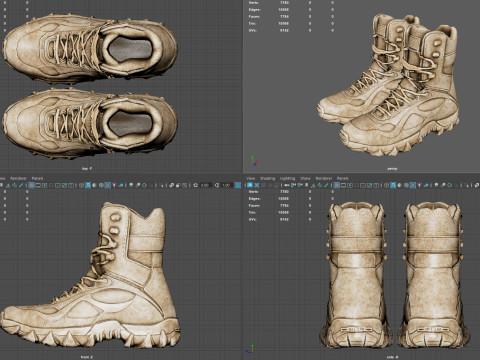480x360 pixels.
Task: Click Isolate Select in side view toolbar
Action: [x=466, y=185]
